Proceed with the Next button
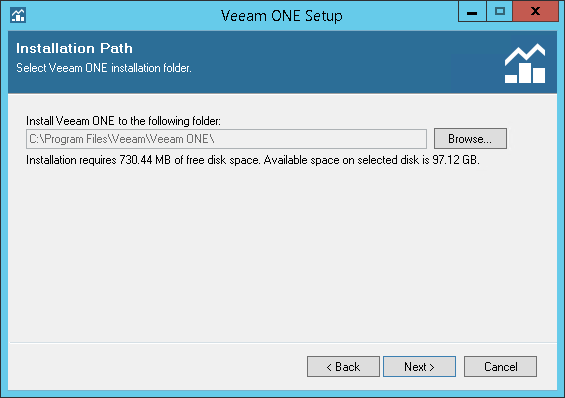This screenshot has height=398, width=565. 419,367
